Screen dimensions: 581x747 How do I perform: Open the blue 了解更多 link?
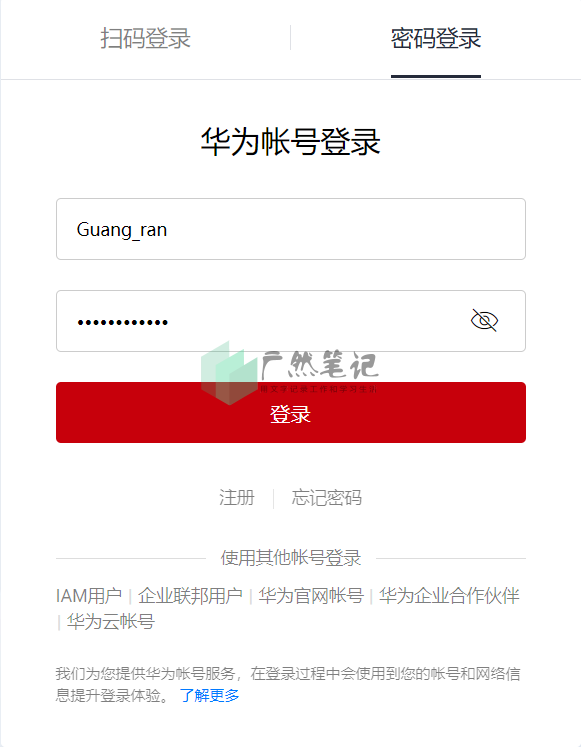(210, 696)
